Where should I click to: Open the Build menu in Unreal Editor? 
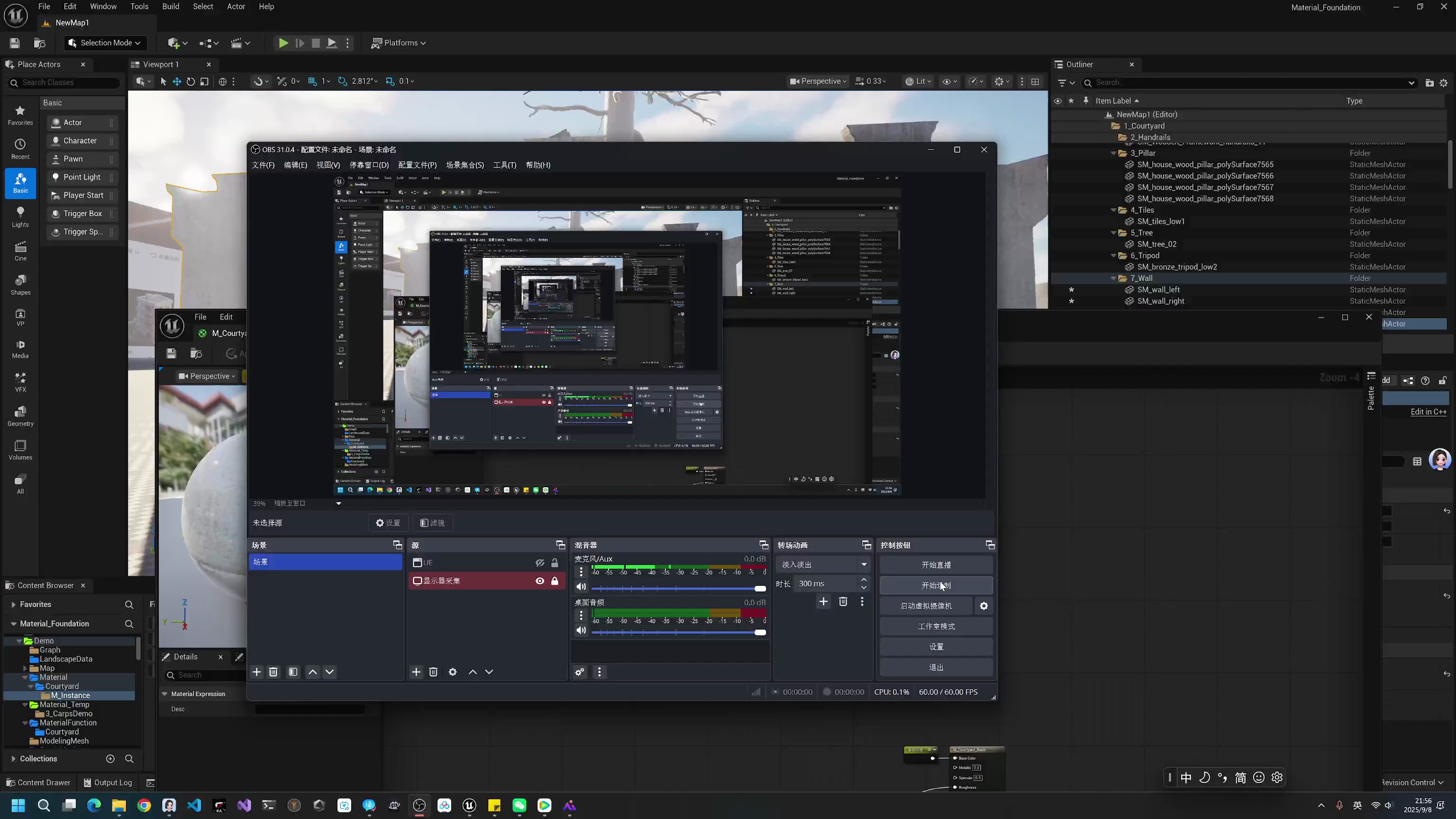pyautogui.click(x=171, y=7)
